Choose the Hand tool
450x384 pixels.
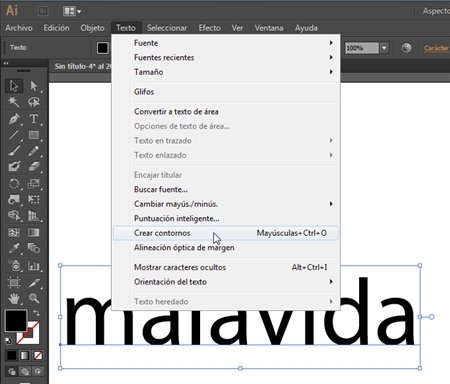[14, 298]
